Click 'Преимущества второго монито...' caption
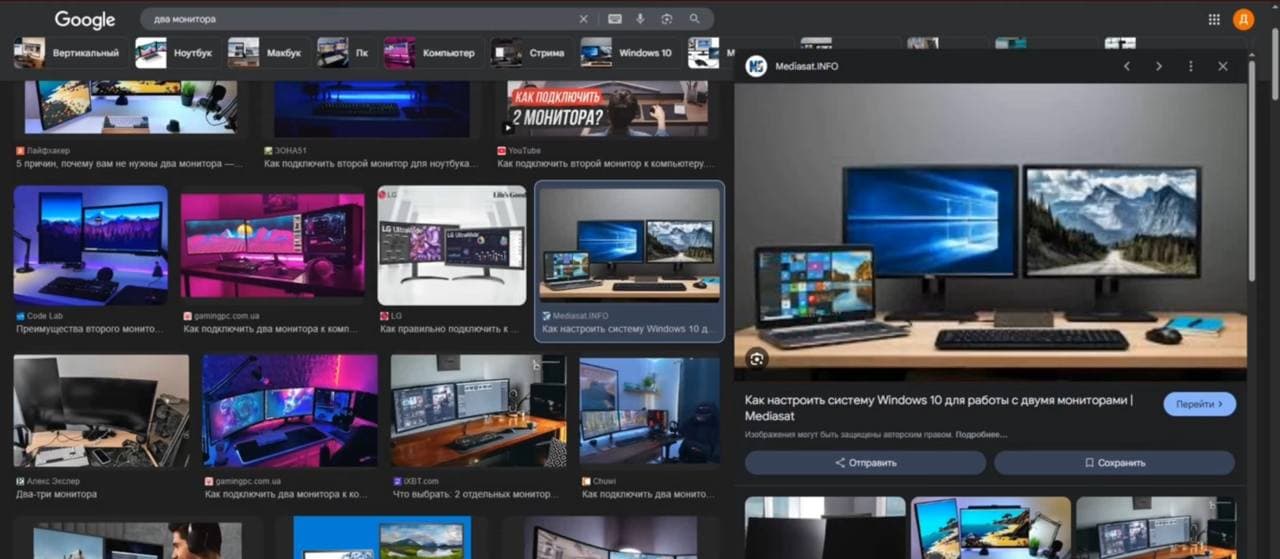 (x=89, y=328)
